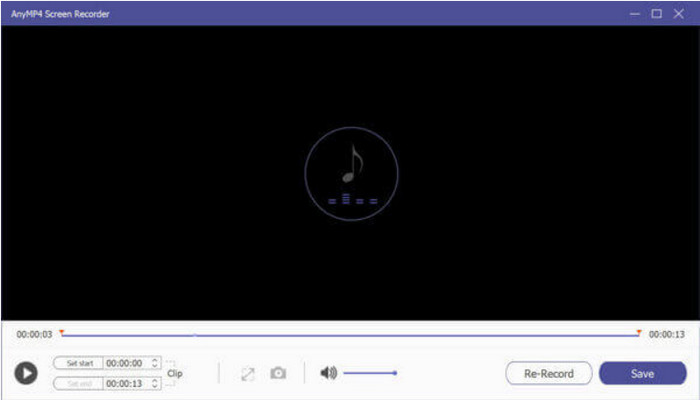Click the Clip label
This screenshot has height=400, width=700.
tap(175, 373)
